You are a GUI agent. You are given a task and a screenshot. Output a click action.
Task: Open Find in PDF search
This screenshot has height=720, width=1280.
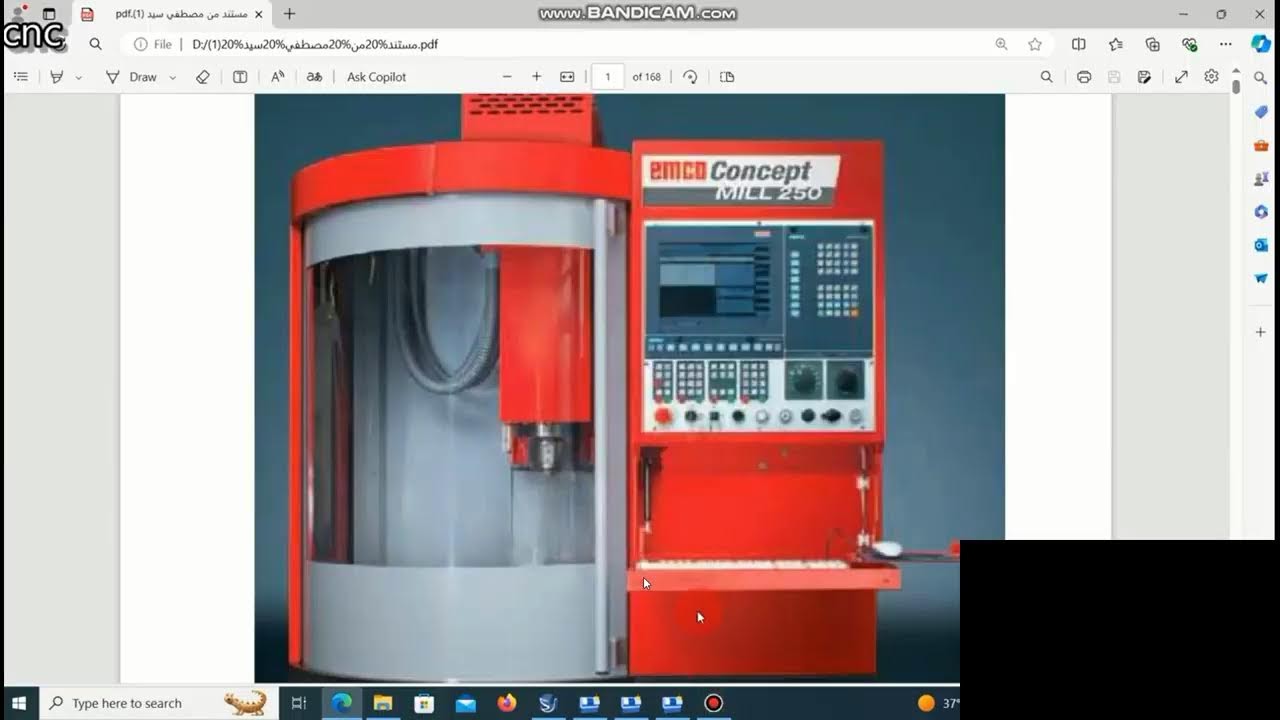pyautogui.click(x=1047, y=77)
